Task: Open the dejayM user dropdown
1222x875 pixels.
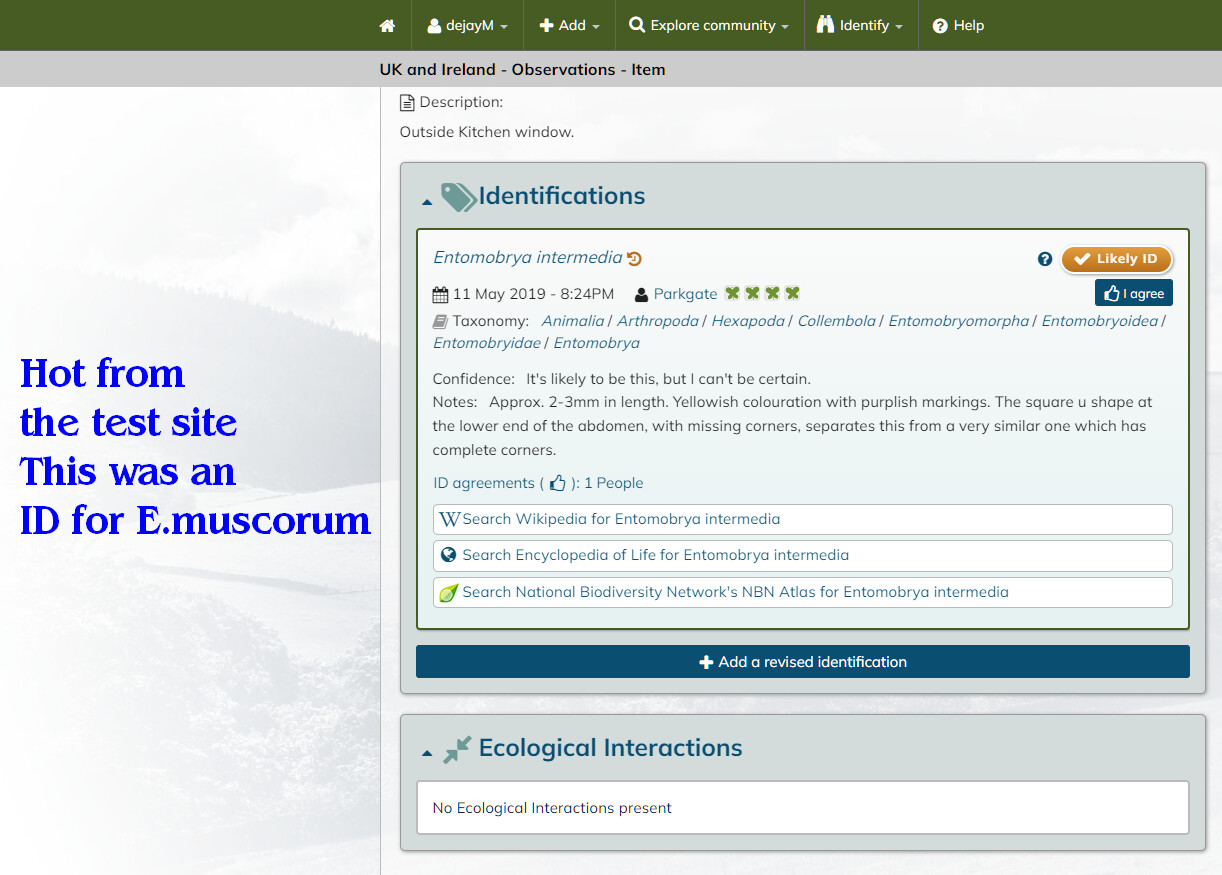Action: [467, 25]
